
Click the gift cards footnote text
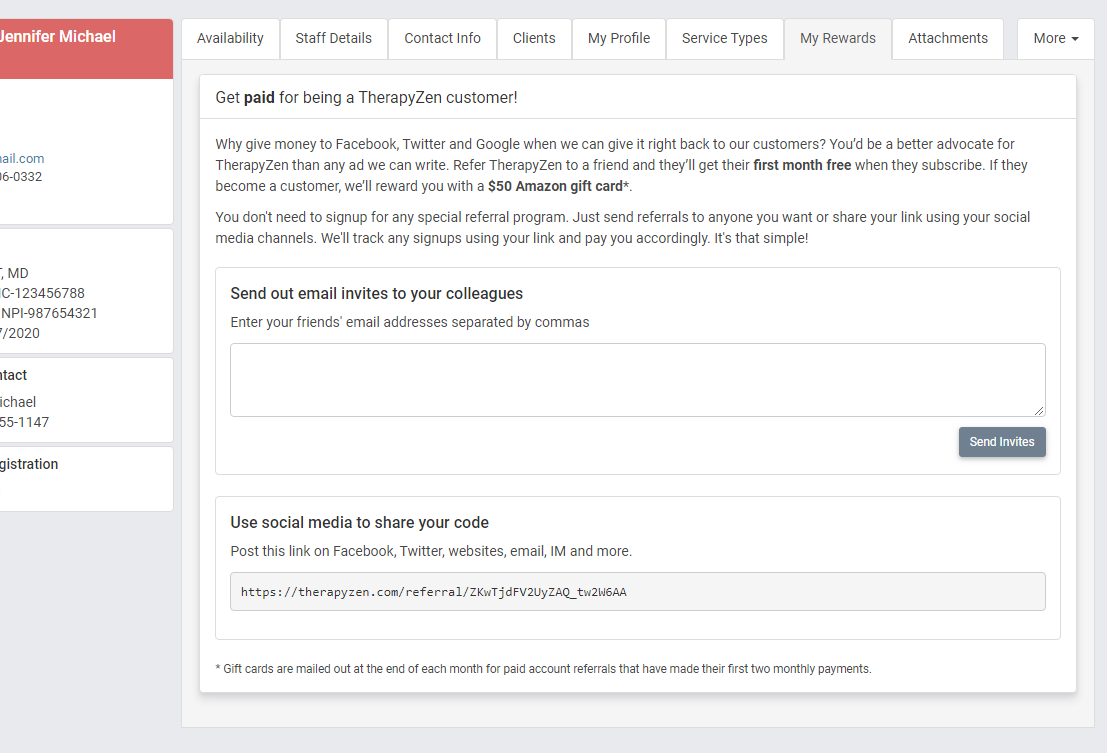tap(544, 668)
